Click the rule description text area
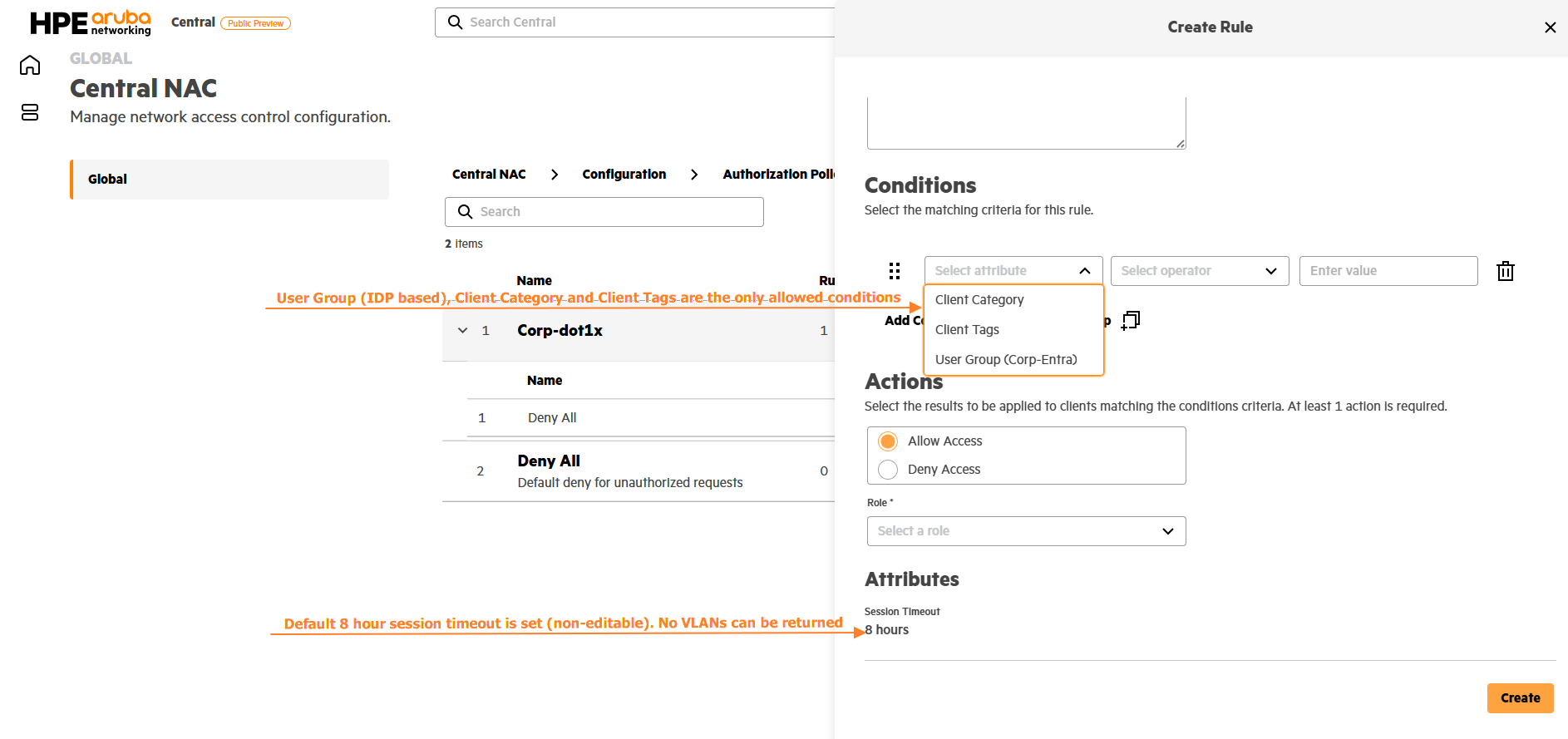 (x=1027, y=123)
